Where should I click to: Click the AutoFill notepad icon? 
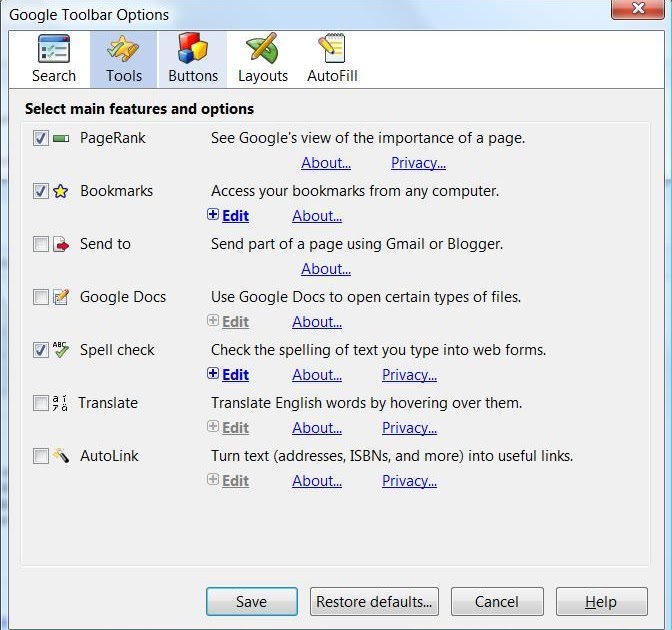[x=332, y=48]
